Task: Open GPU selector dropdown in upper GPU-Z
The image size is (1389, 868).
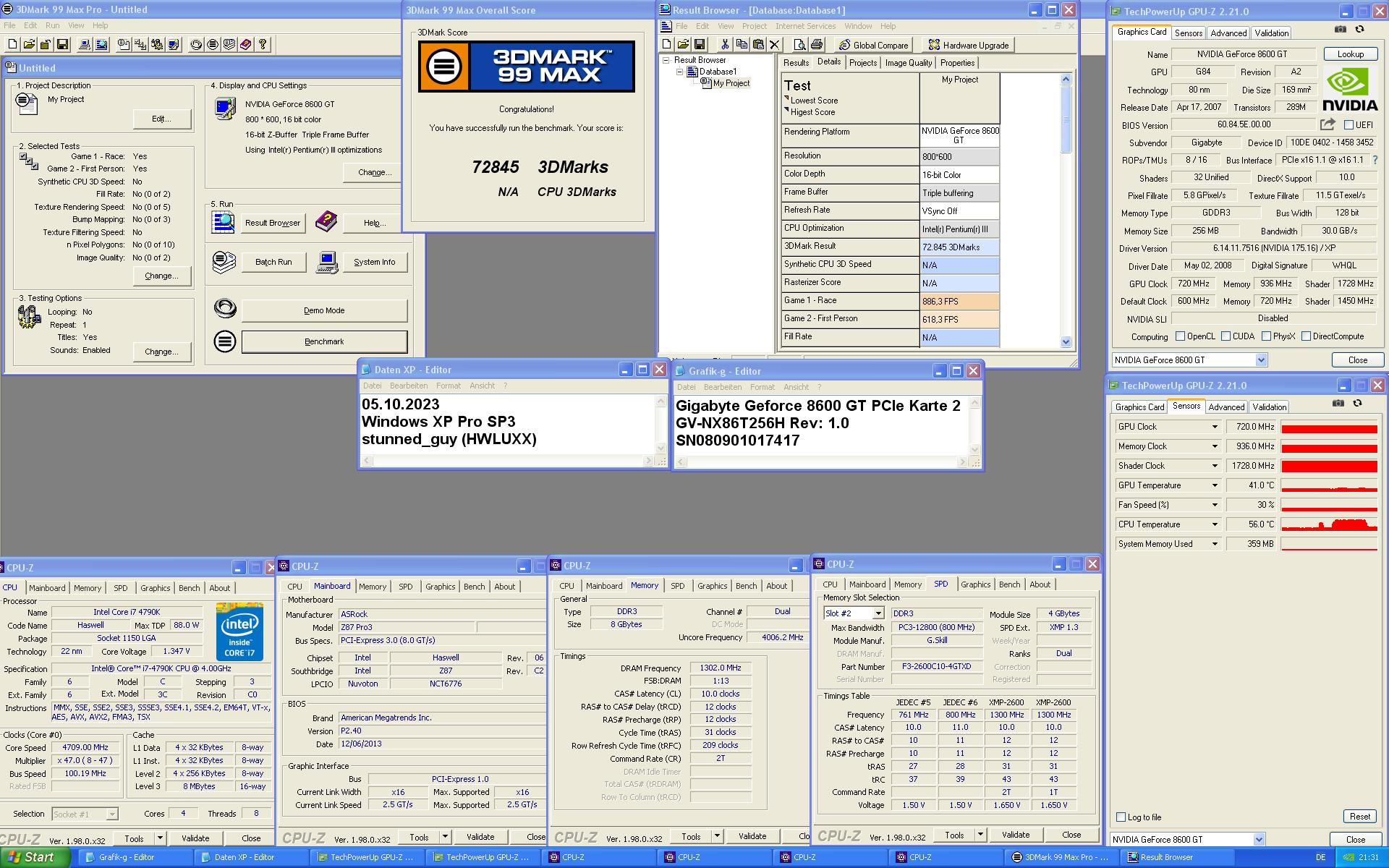Action: point(1261,360)
